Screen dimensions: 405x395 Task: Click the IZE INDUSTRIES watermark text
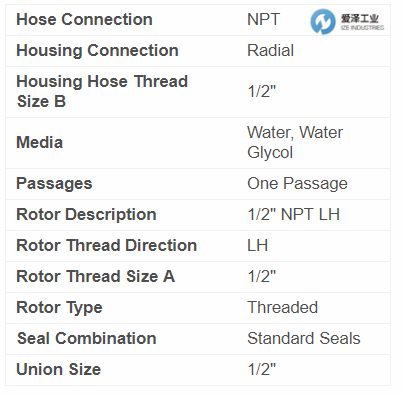(x=362, y=28)
